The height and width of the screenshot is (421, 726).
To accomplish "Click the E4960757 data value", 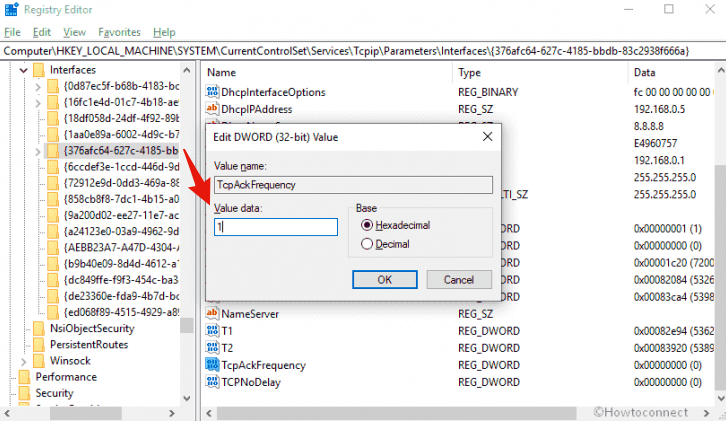I will point(655,143).
